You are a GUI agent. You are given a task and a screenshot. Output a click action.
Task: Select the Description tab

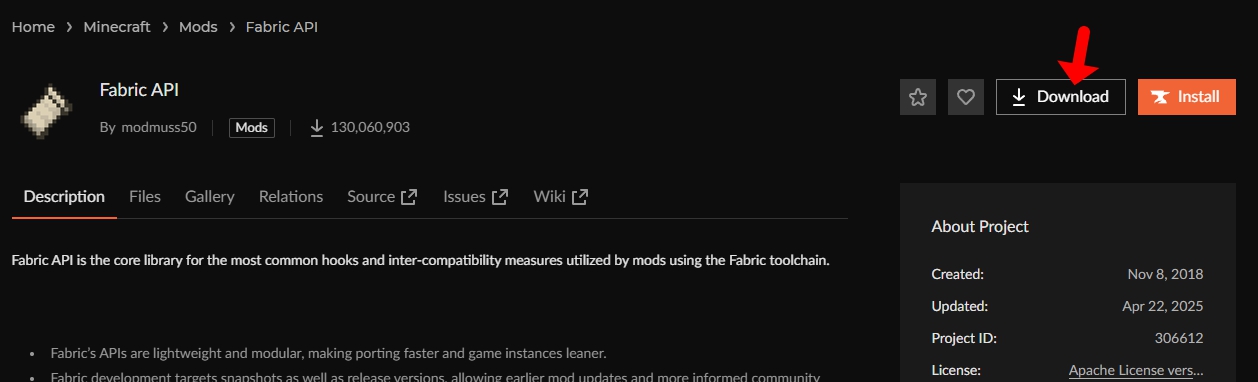coord(64,197)
